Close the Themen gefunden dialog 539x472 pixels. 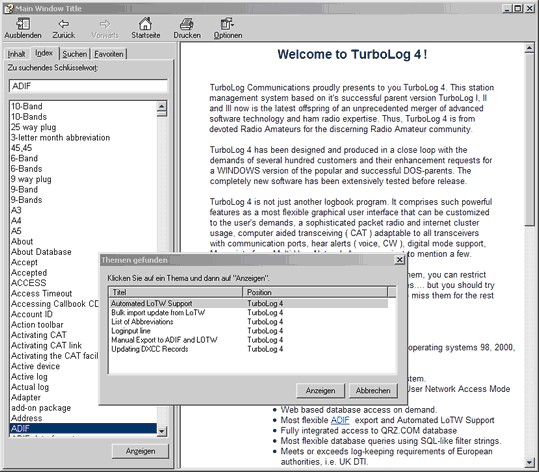pos(399,260)
